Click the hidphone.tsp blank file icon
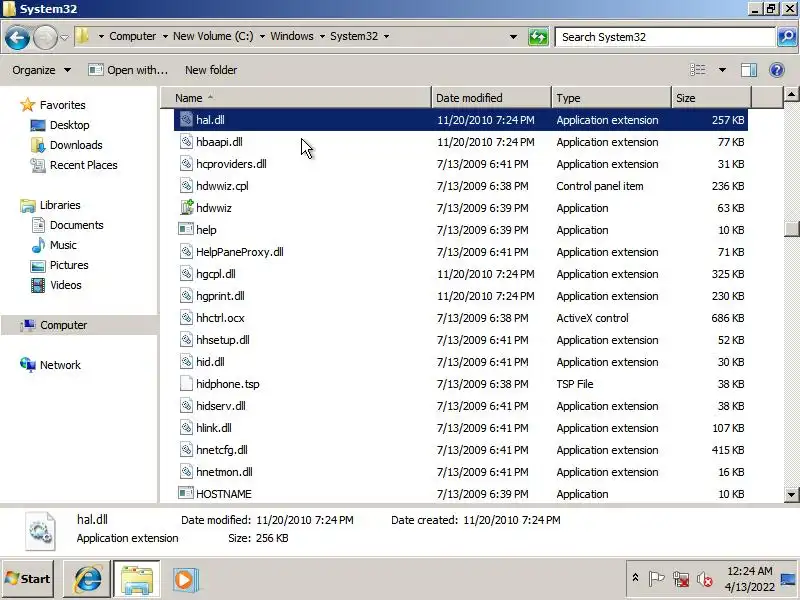Image resolution: width=800 pixels, height=600 pixels. [x=186, y=384]
